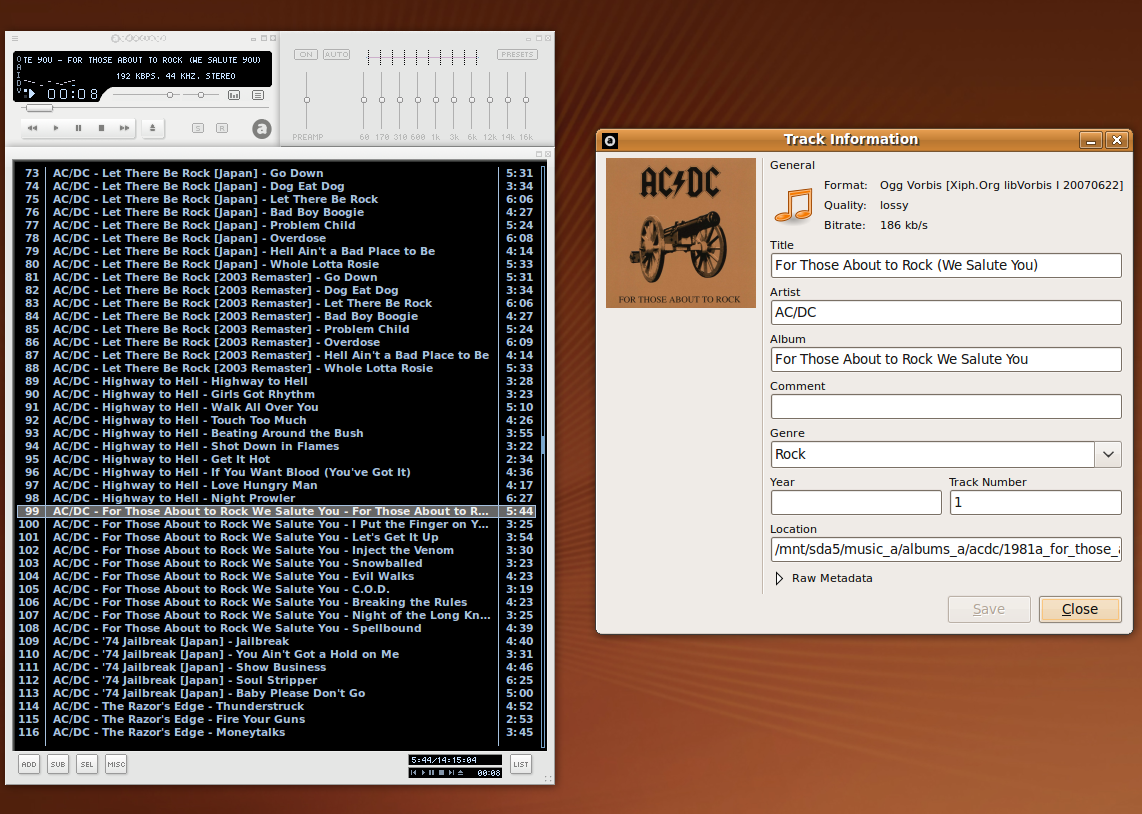The height and width of the screenshot is (814, 1142).
Task: Toggle the equalizer window button in the player
Action: 234,95
